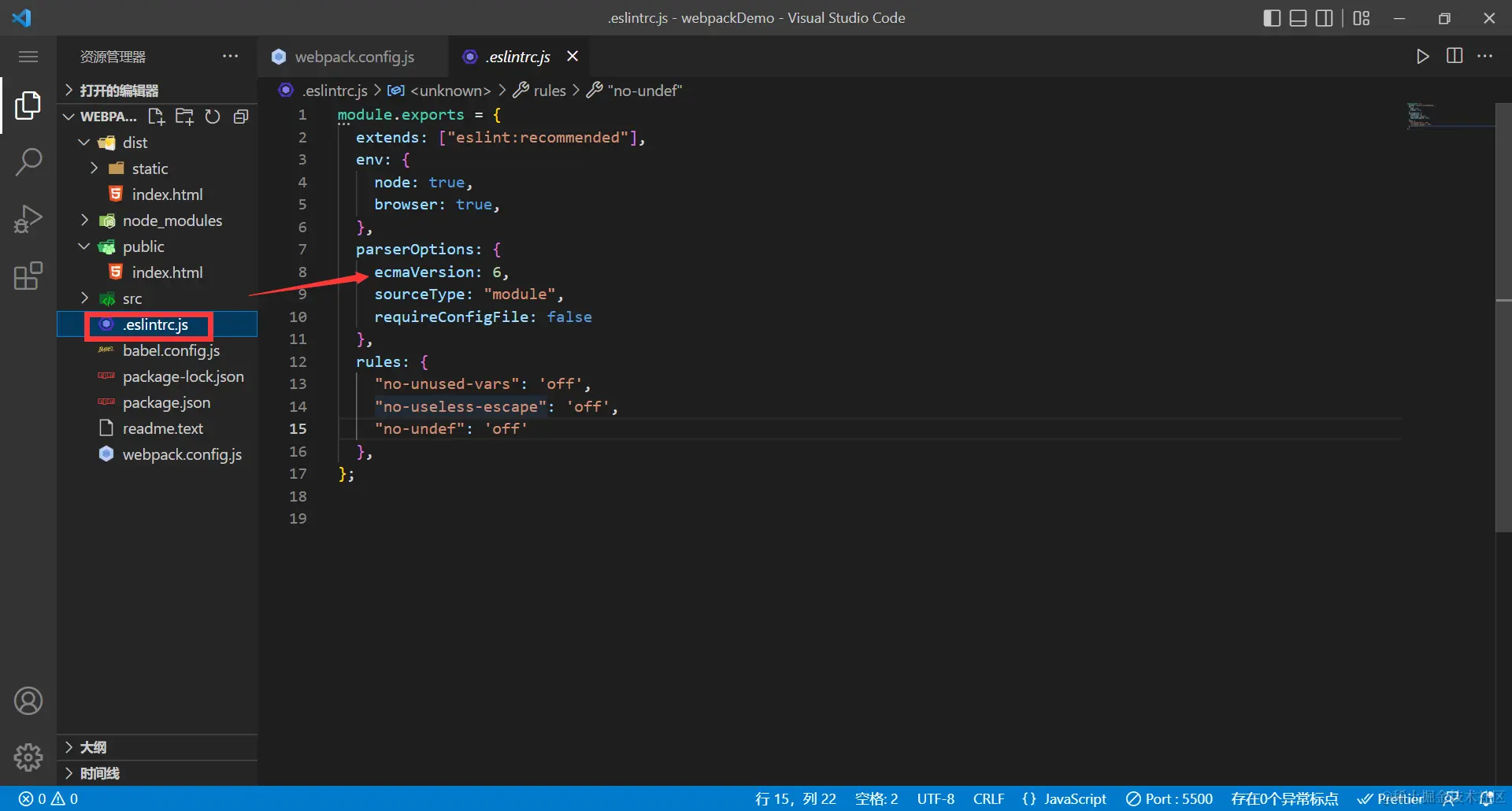Image resolution: width=1512 pixels, height=811 pixels.
Task: Open the Extensions view
Action: [x=28, y=276]
